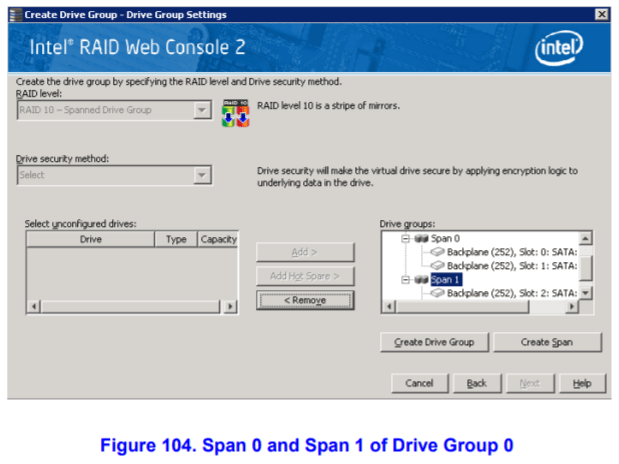
Task: Click unconfigured drives scroll right arrow
Action: pyautogui.click(x=230, y=306)
